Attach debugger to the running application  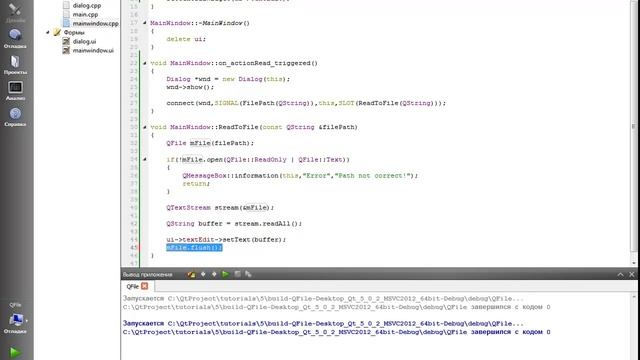[x=248, y=274]
